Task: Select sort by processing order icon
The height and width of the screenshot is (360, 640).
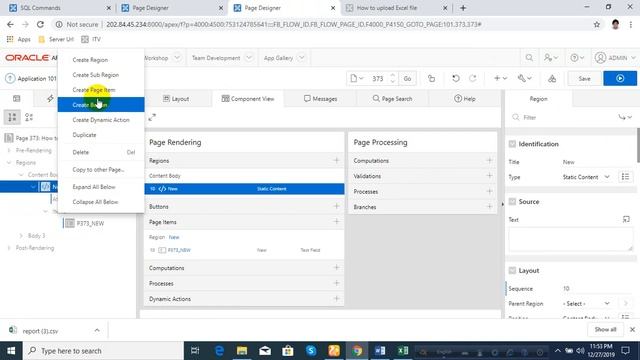Action: click(29, 117)
